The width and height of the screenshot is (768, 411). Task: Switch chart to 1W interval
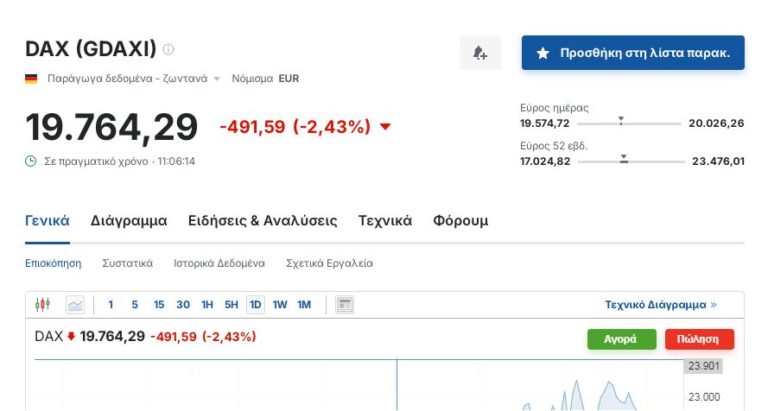280,305
